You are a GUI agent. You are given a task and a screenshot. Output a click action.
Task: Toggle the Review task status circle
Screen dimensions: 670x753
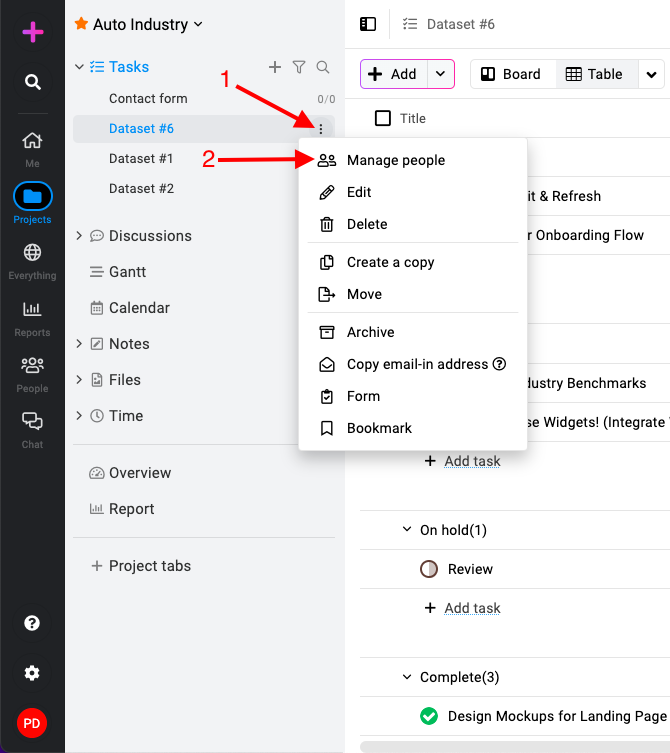point(428,569)
